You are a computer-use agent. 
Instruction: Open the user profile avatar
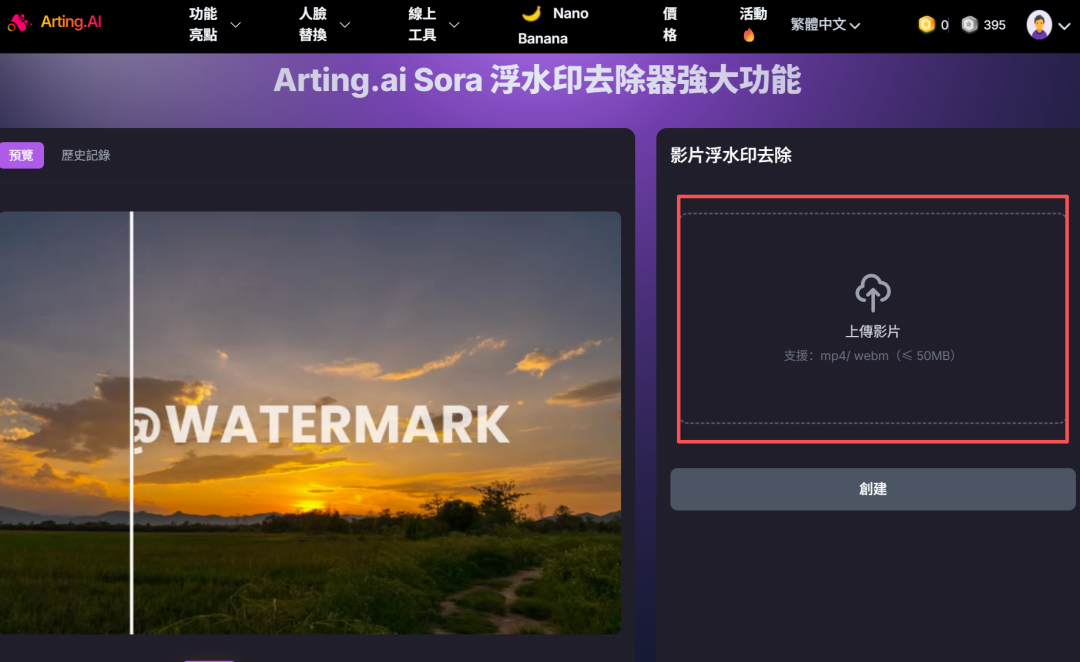1039,24
